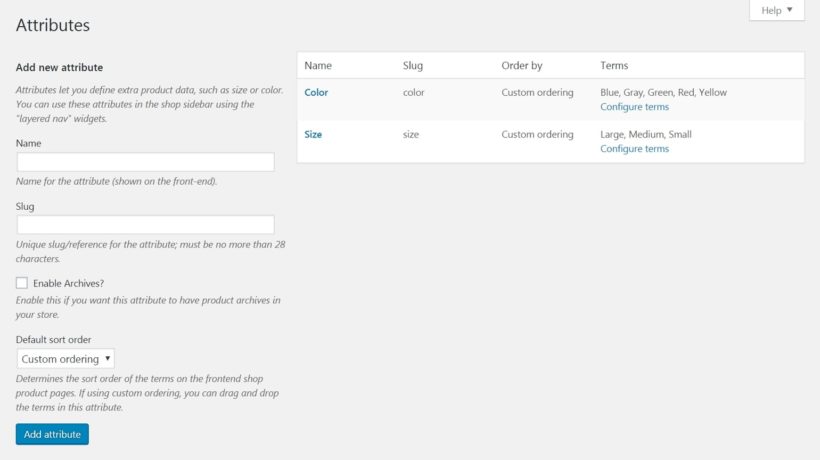Click the 'Enable Archives?' label text

pos(69,283)
